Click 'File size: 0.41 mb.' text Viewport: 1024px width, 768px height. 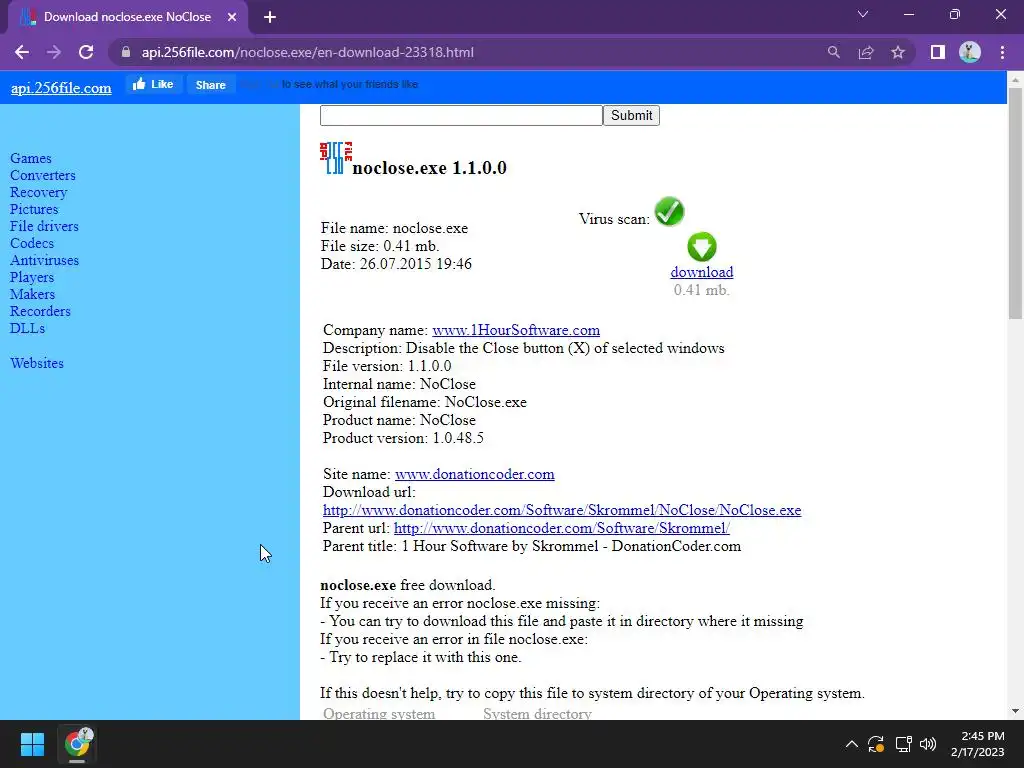380,246
